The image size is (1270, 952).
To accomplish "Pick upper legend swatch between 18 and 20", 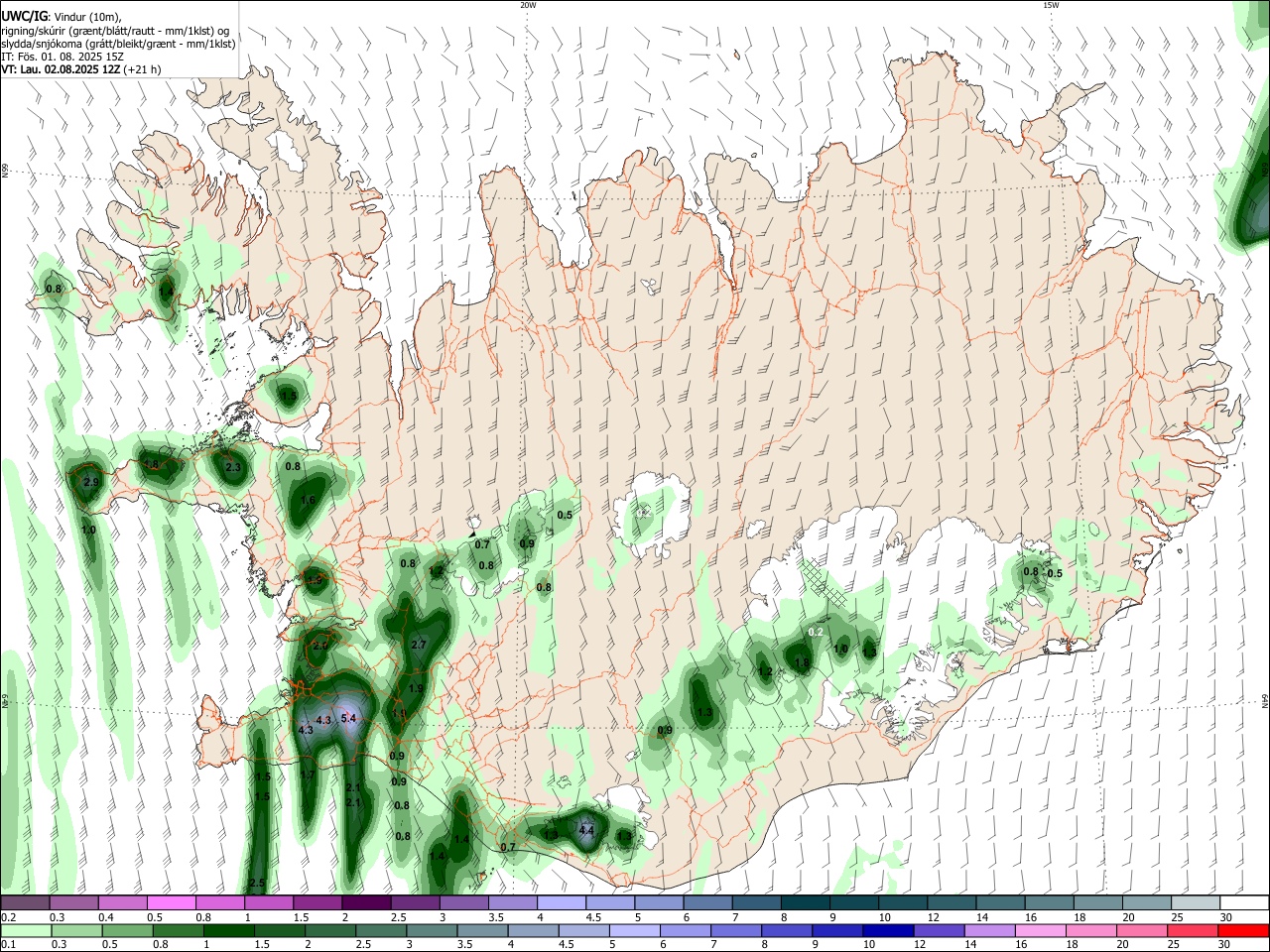I will 1097,902.
